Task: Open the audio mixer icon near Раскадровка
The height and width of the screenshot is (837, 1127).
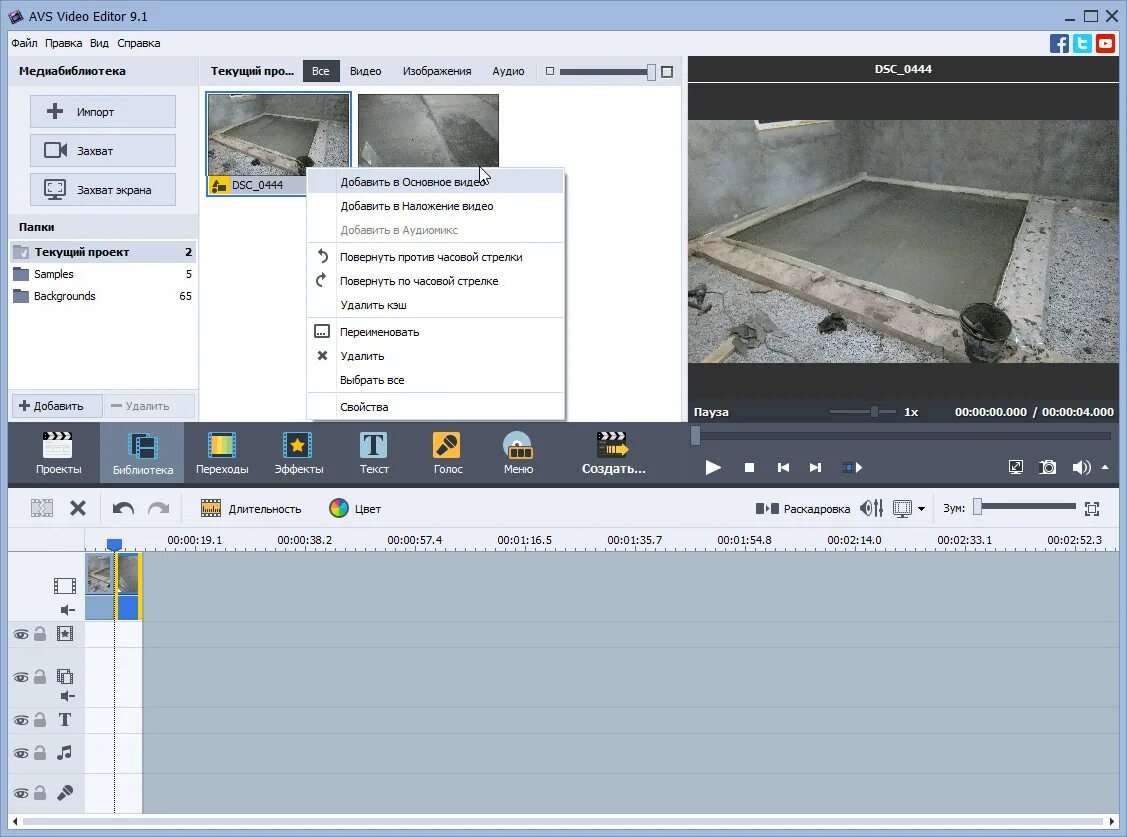Action: [872, 509]
